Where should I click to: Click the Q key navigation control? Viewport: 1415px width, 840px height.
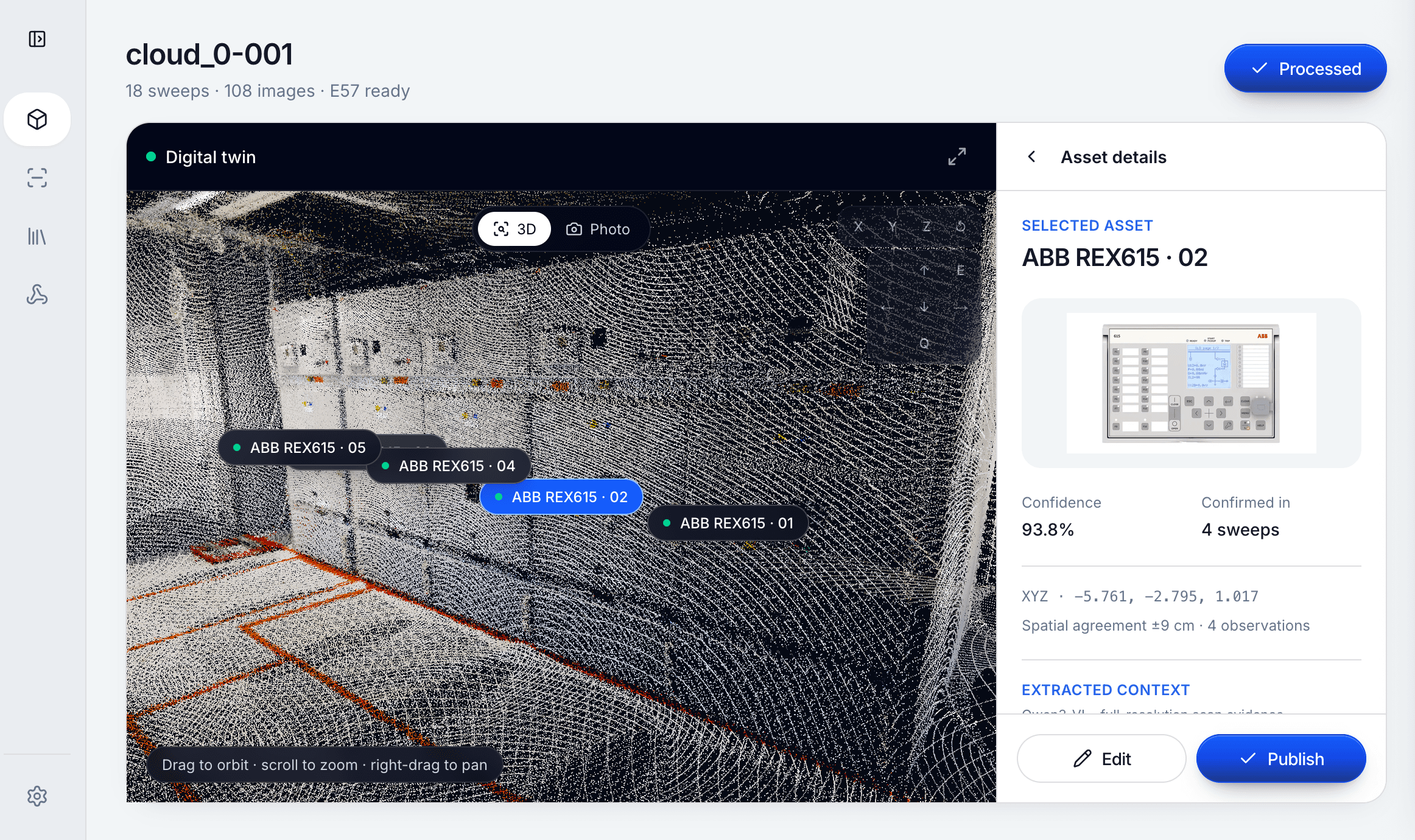pyautogui.click(x=924, y=344)
